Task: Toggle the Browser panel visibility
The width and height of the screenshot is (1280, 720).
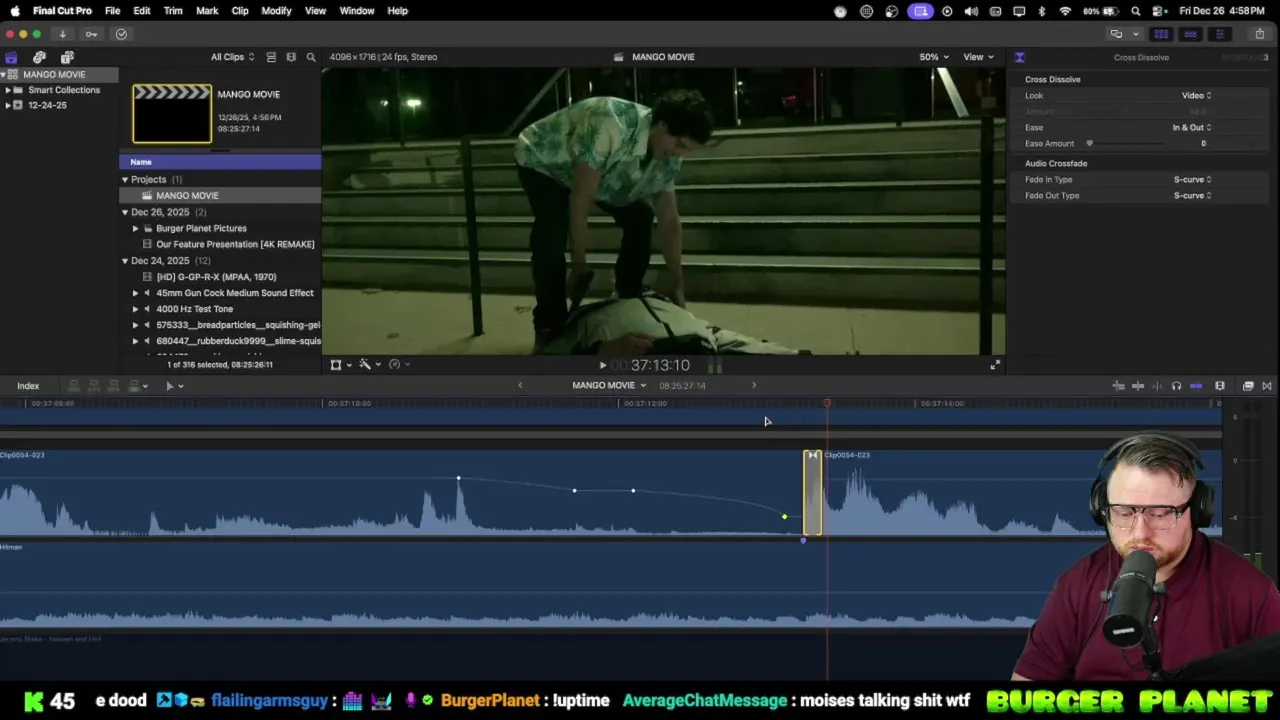Action: (x=1161, y=34)
